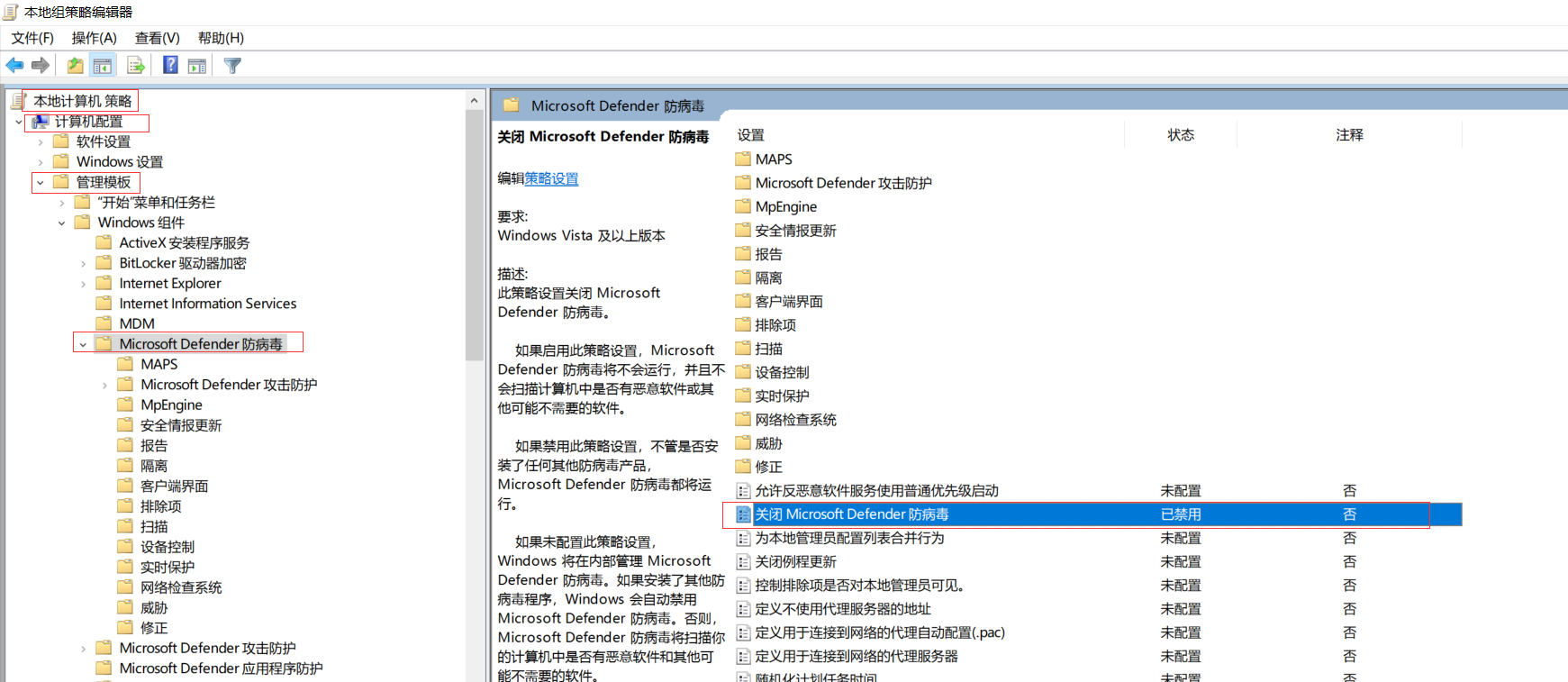Open the Help question mark icon
The image size is (1568, 682).
[170, 65]
